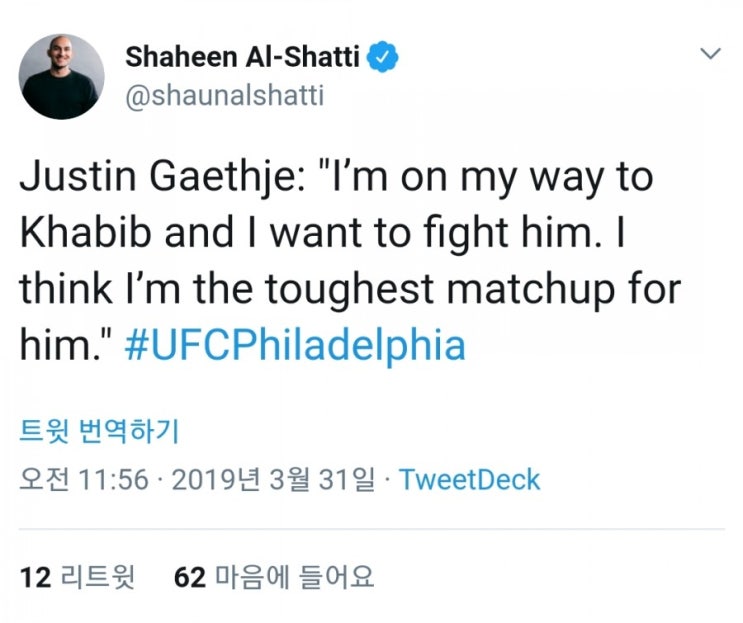
Task: Click the 마음에 들어요 label text
Action: pos(295,578)
